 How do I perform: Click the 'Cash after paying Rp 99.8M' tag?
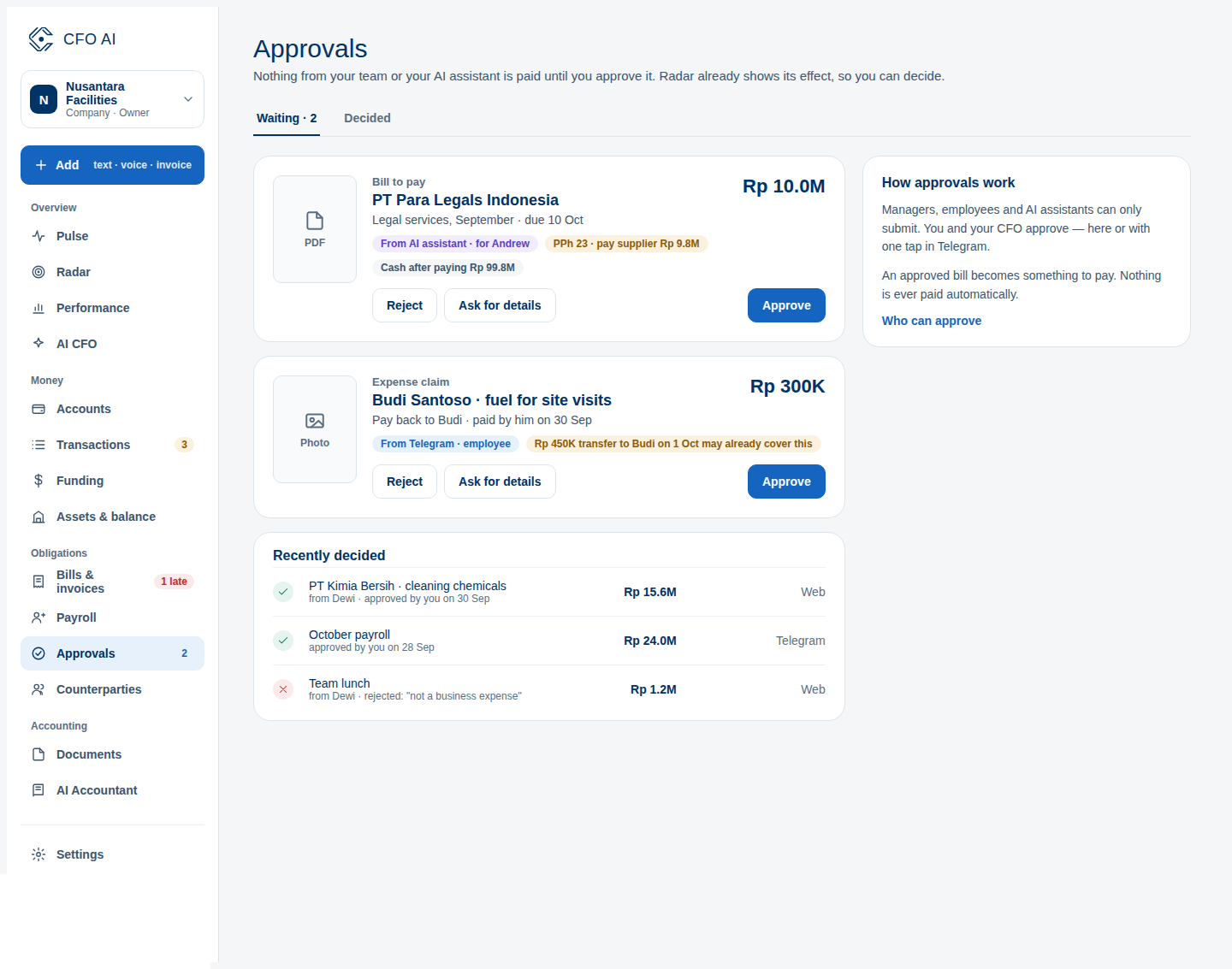tap(447, 268)
